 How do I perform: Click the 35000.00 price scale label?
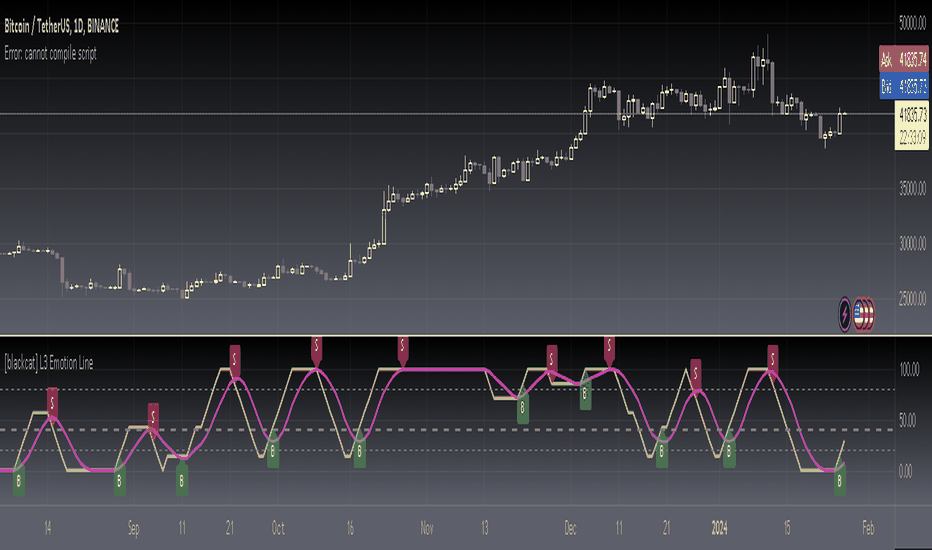912,189
